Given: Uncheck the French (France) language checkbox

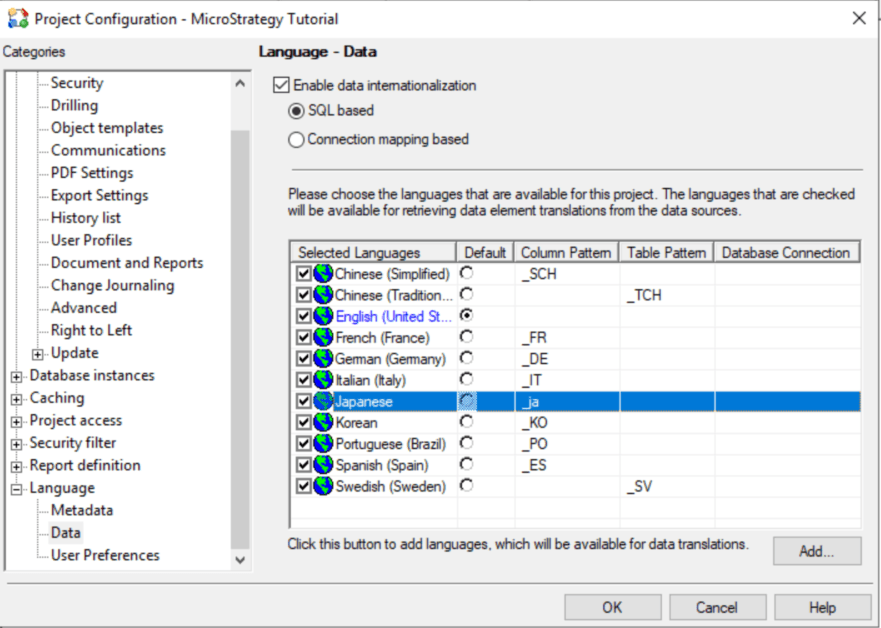Looking at the screenshot, I should point(303,338).
